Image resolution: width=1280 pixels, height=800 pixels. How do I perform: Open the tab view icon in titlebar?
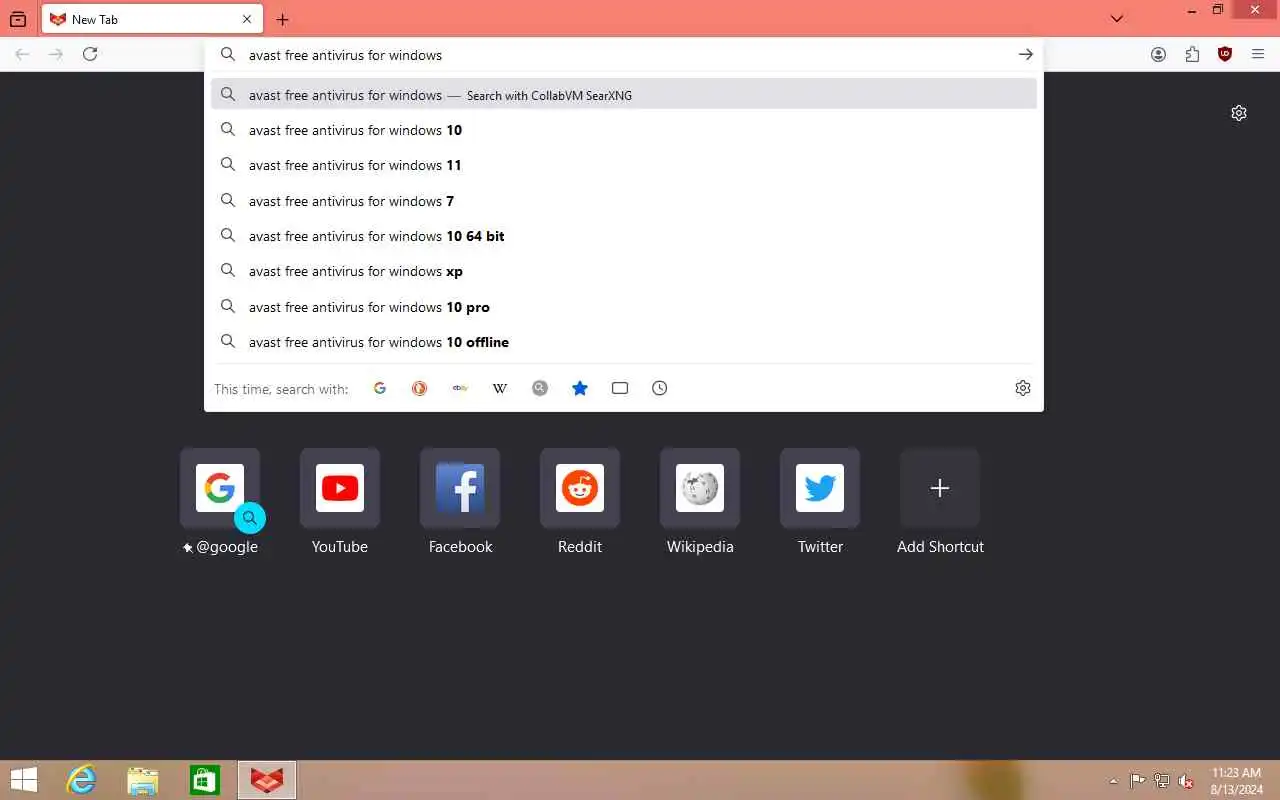pyautogui.click(x=18, y=19)
